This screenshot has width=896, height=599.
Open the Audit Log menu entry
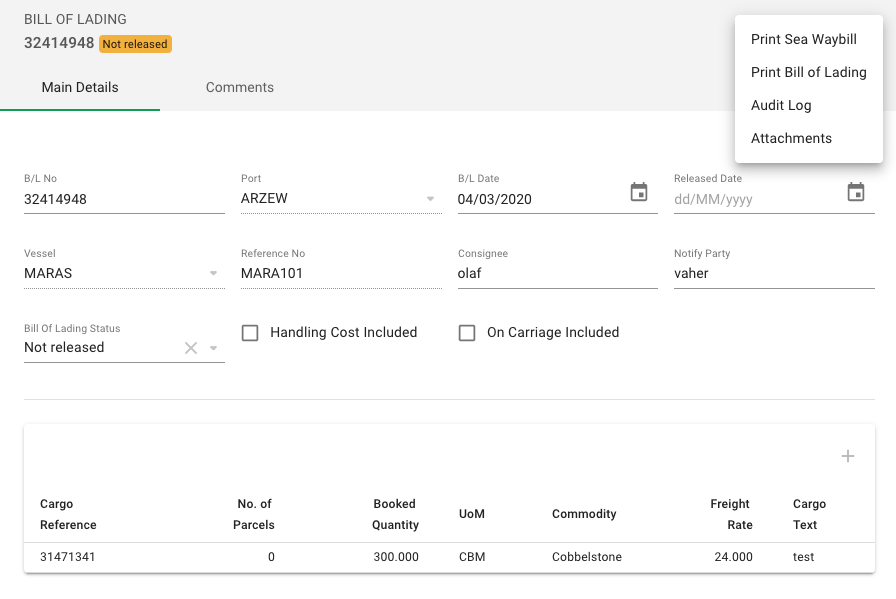781,106
